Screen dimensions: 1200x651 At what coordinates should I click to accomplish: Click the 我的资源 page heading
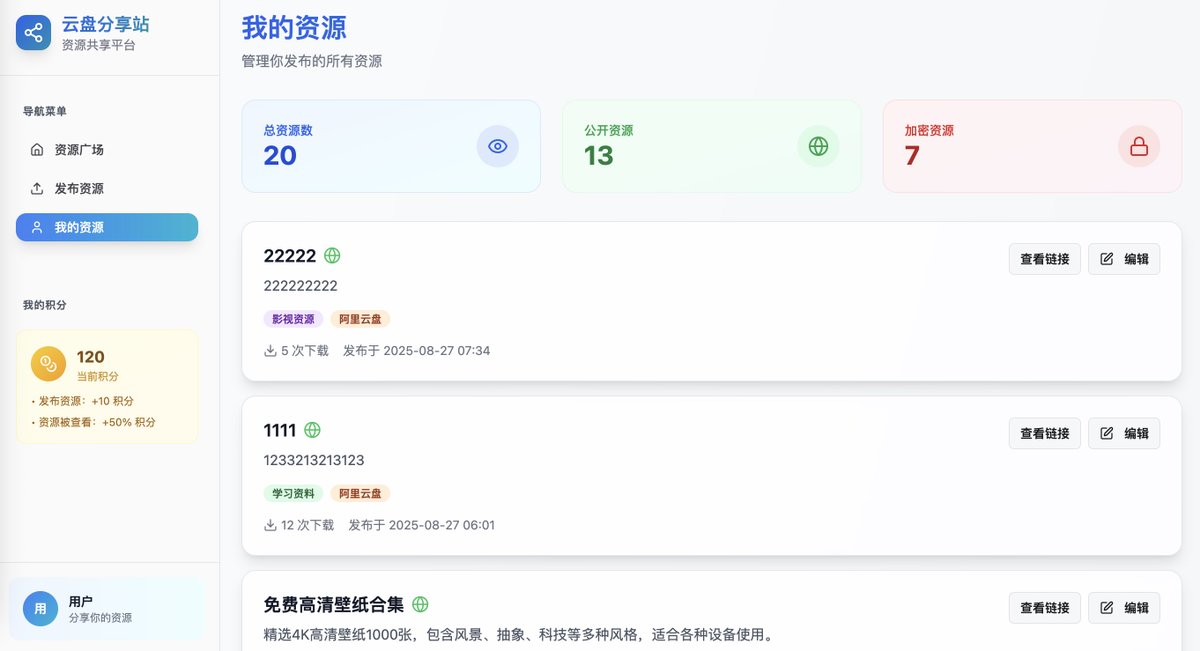pyautogui.click(x=294, y=27)
